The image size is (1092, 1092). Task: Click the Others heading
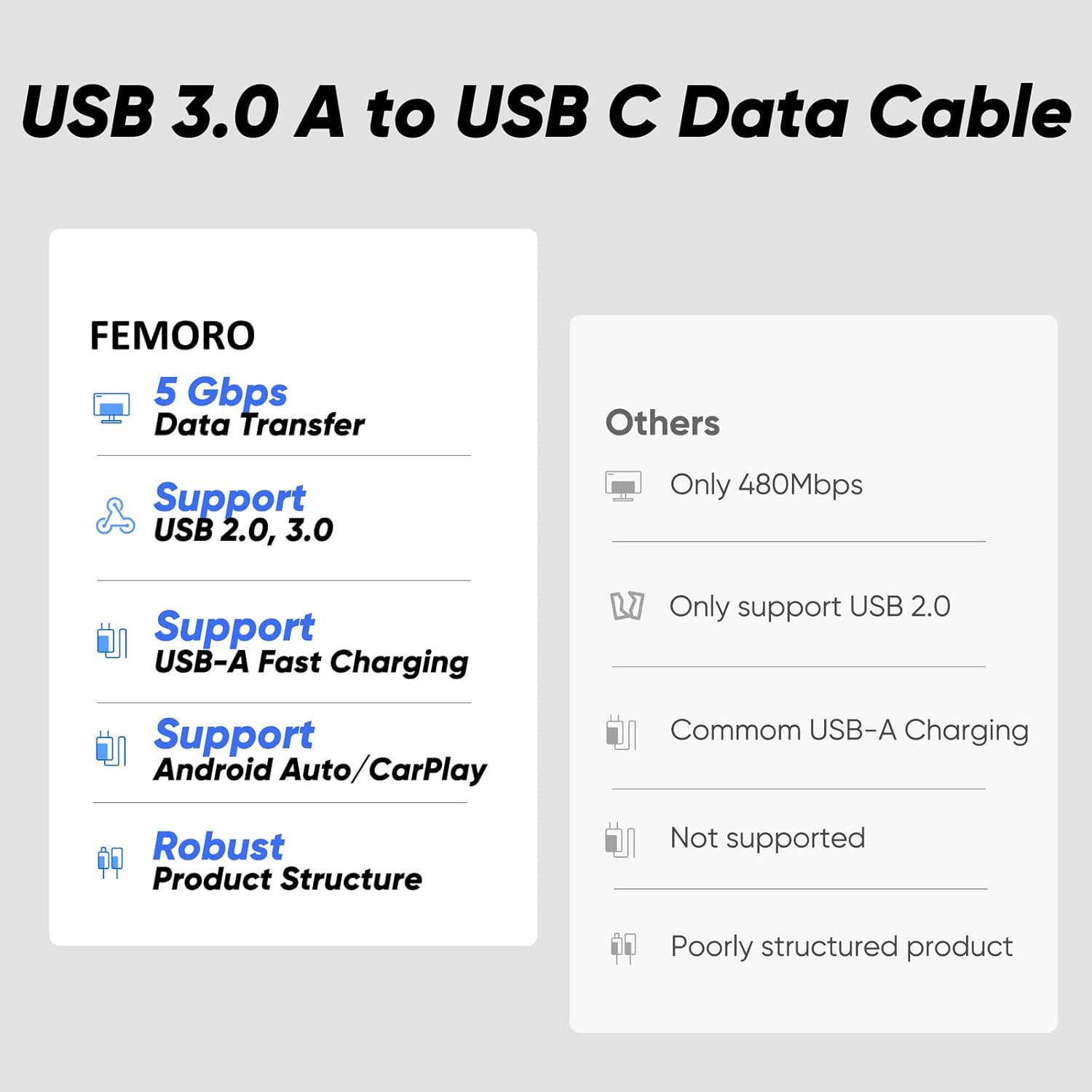pos(662,423)
